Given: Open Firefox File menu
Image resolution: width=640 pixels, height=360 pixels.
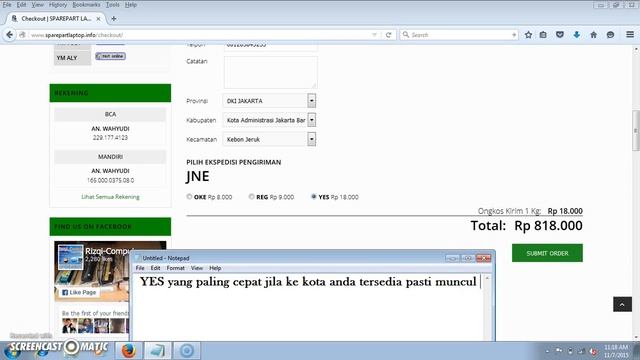Looking at the screenshot, I should (7, 5).
